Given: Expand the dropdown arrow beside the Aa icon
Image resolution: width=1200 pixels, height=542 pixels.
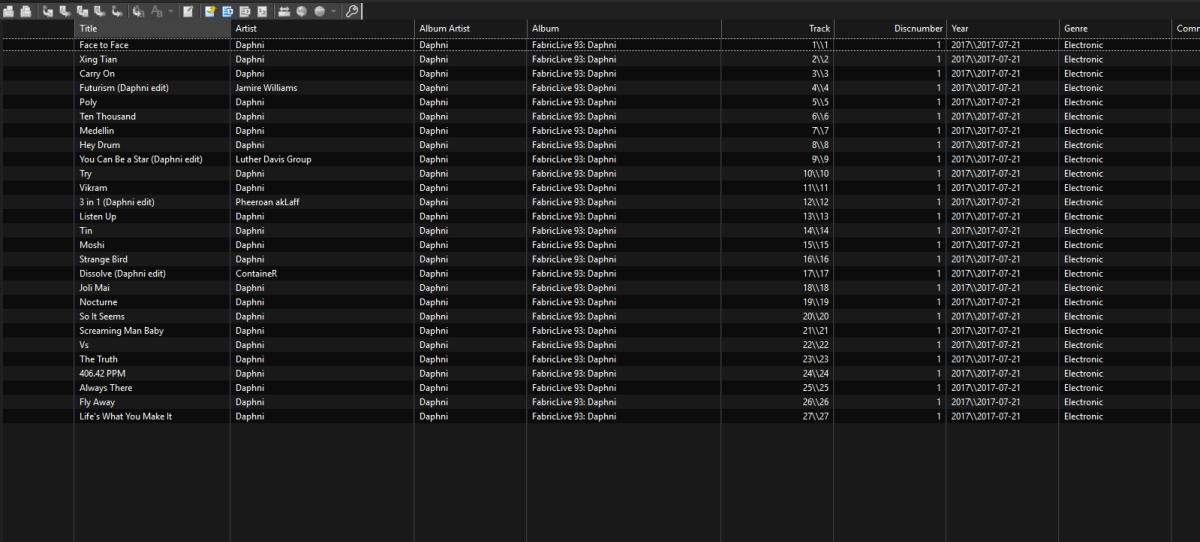Looking at the screenshot, I should click(x=171, y=12).
